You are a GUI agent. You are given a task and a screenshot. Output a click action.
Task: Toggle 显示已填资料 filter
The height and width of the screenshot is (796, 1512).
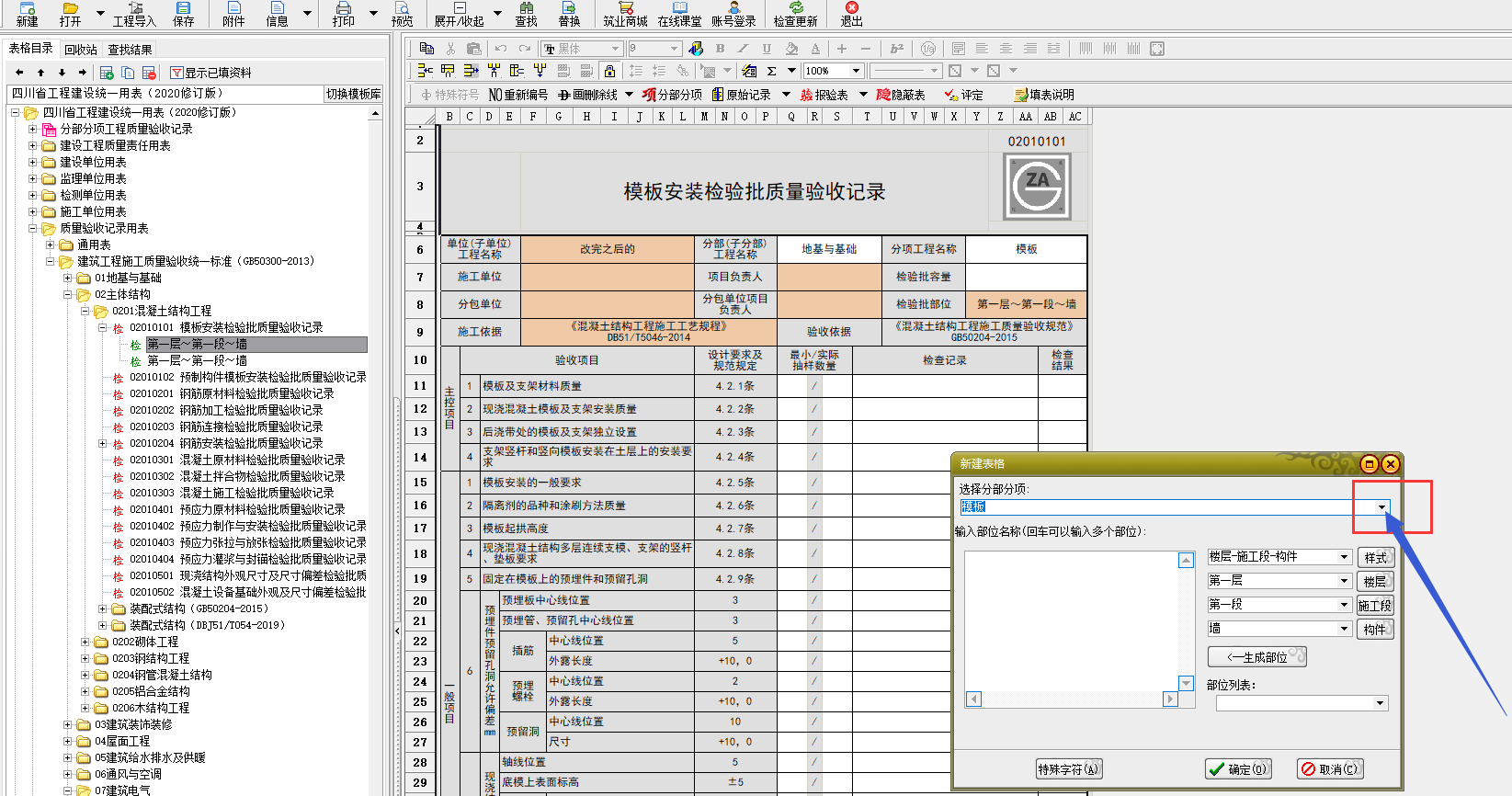[210, 73]
